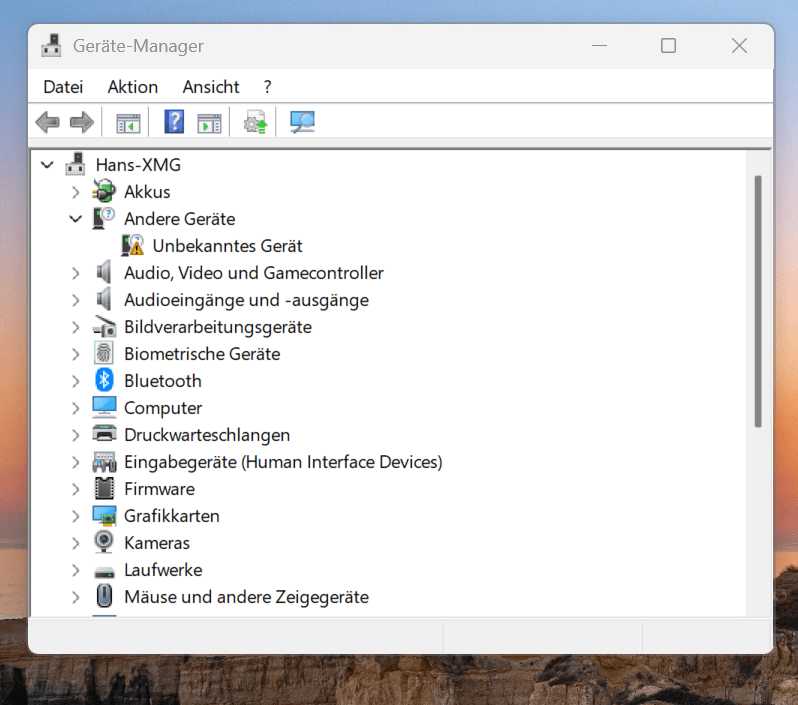
Task: Click the Firmware chip icon
Action: click(x=104, y=489)
